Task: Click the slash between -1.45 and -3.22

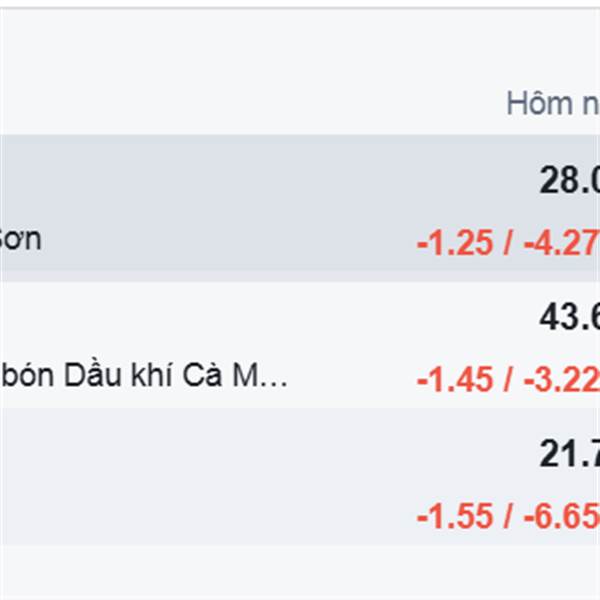Action: pos(508,379)
